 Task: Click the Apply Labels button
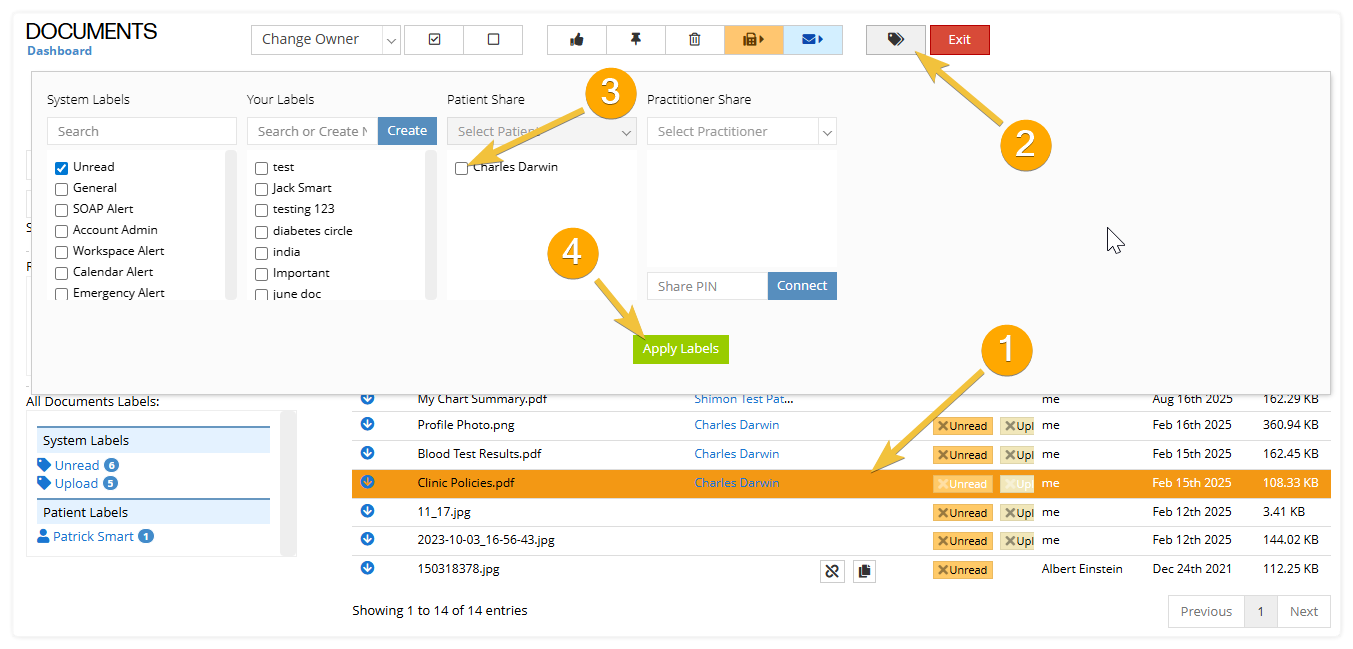[681, 349]
